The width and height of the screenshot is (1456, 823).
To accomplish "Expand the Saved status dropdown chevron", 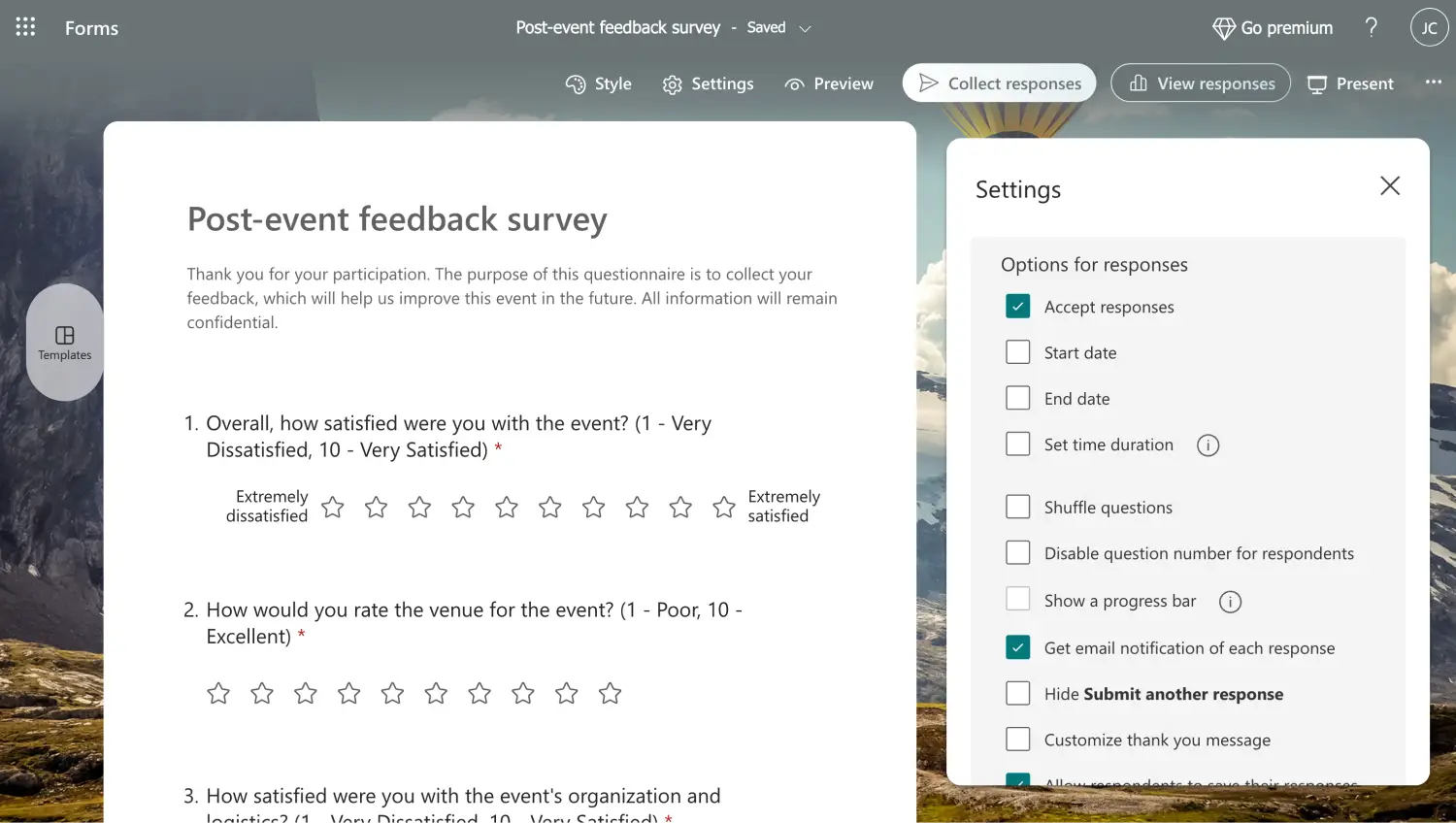I will [x=805, y=28].
